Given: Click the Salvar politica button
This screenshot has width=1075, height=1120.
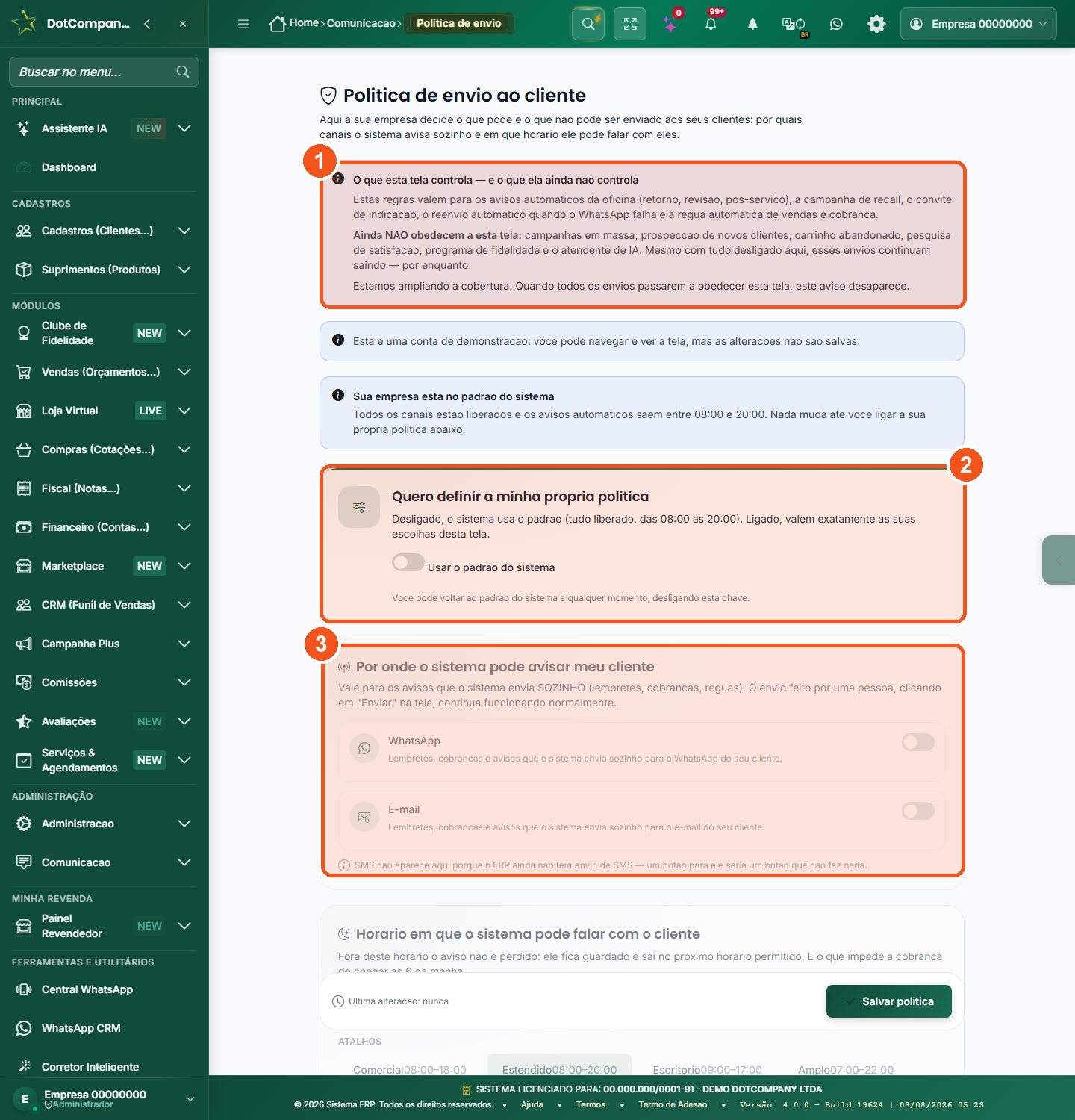Looking at the screenshot, I should pyautogui.click(x=889, y=1001).
